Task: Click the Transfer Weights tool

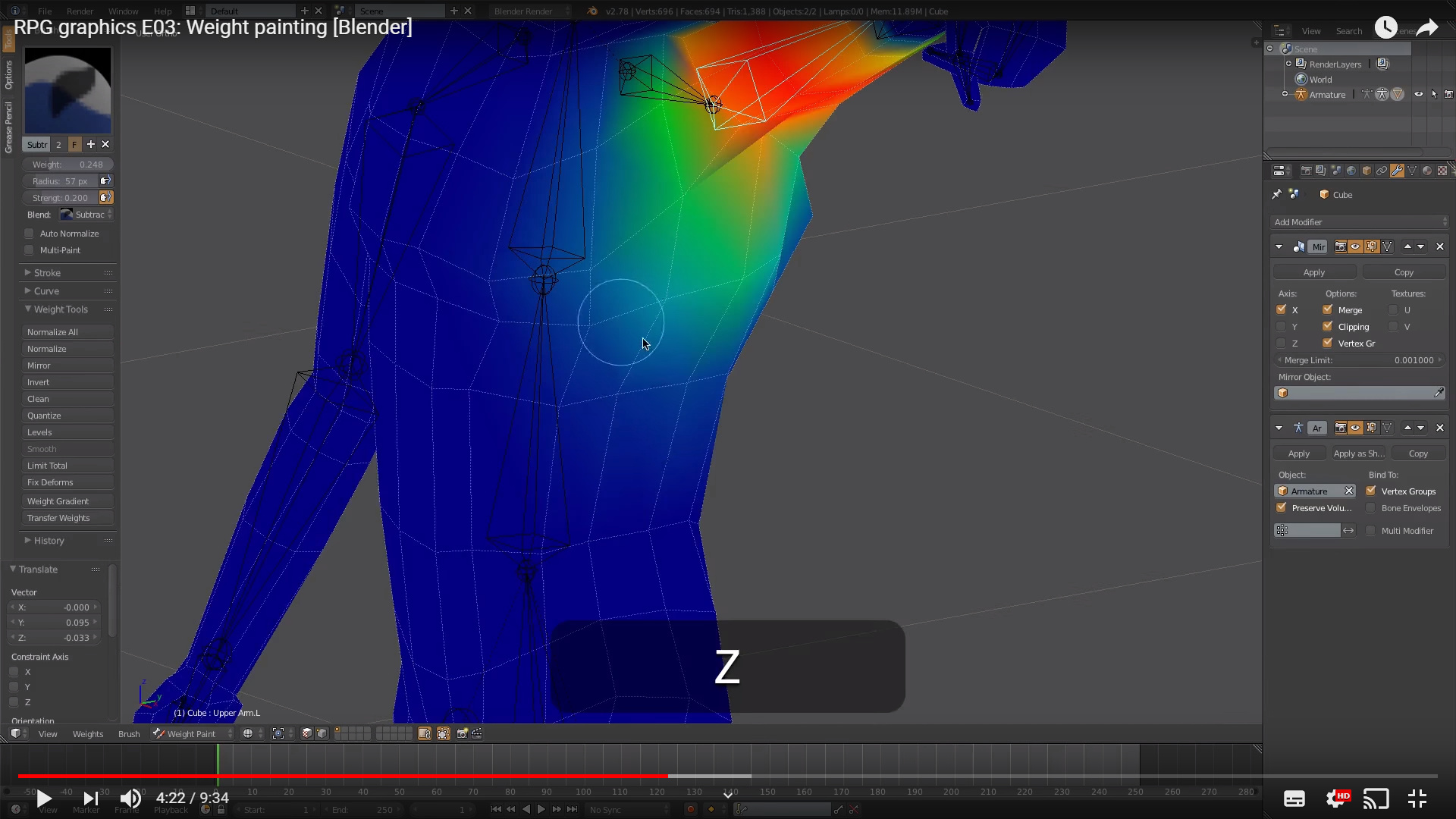Action: (58, 518)
